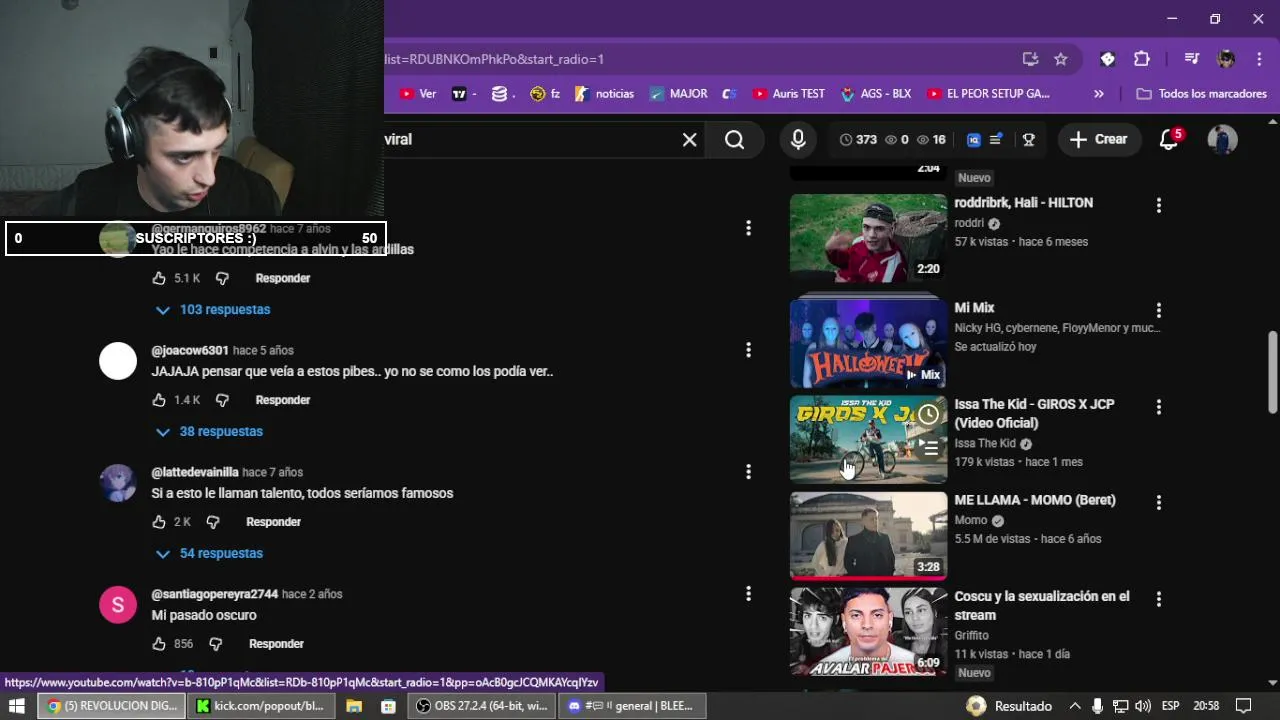Screen dimensions: 1280x720
Task: Open volume control in system tray
Action: tap(1143, 706)
